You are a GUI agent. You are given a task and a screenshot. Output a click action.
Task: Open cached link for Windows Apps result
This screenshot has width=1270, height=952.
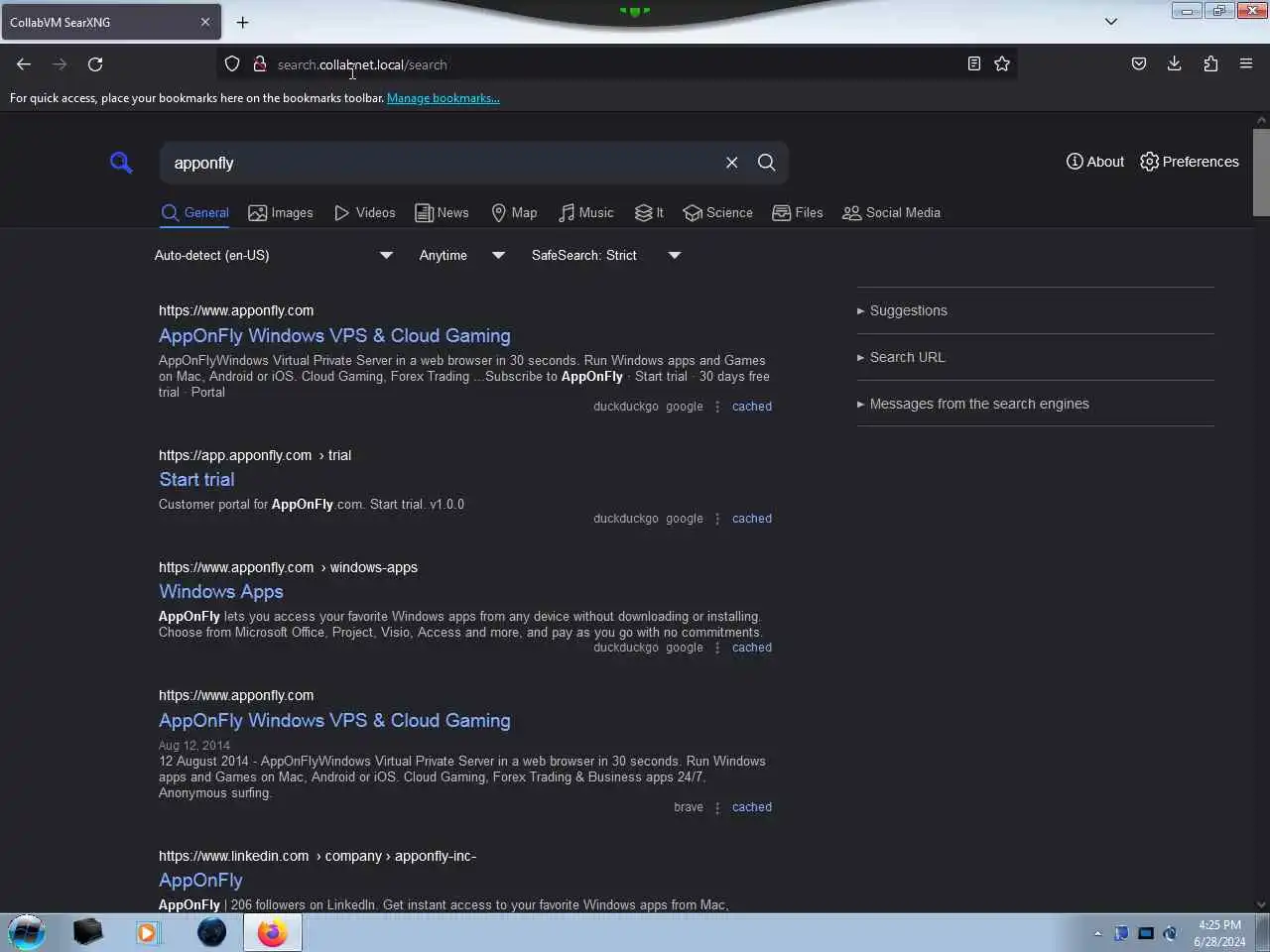[752, 648]
